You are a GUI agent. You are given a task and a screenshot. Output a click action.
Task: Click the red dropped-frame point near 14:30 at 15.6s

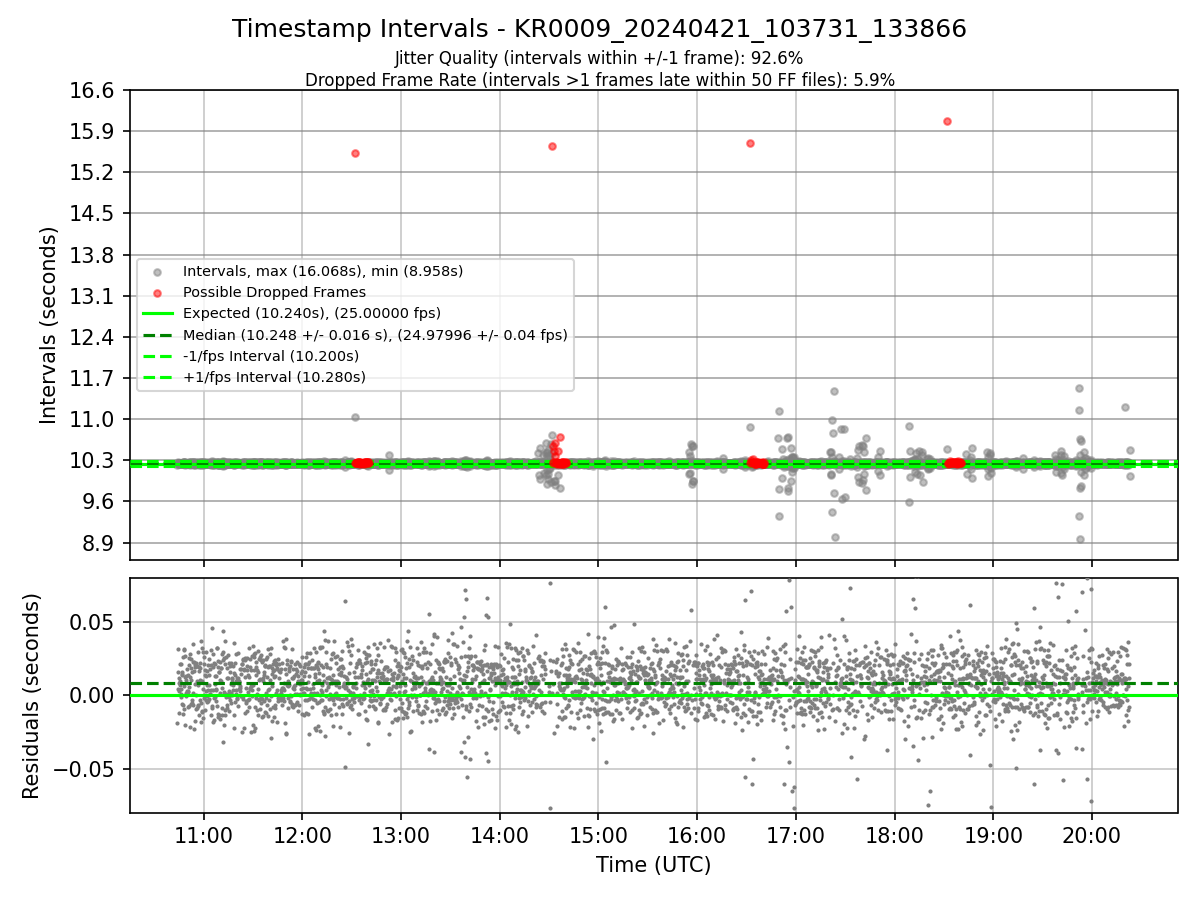(552, 146)
